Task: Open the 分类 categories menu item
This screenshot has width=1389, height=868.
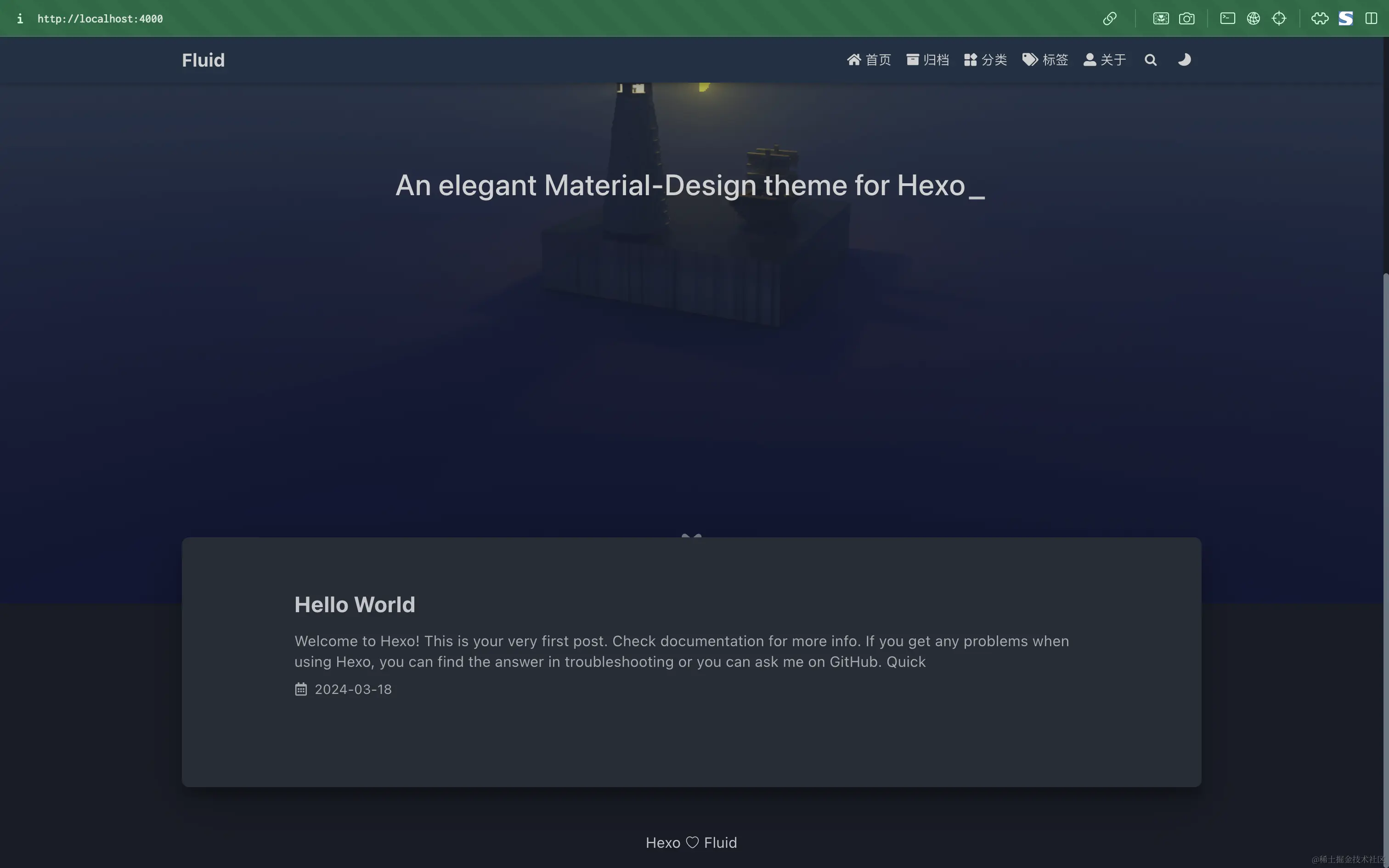Action: click(x=986, y=60)
